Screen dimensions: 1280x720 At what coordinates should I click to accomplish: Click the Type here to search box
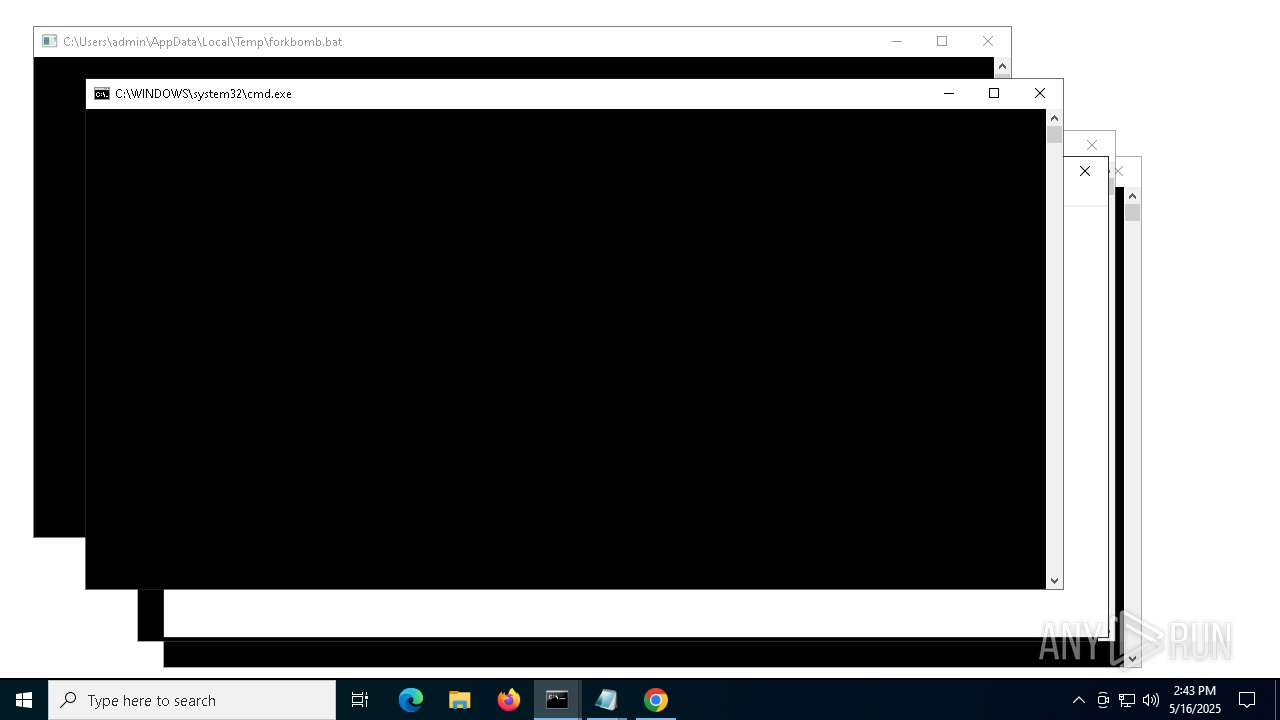[x=192, y=700]
